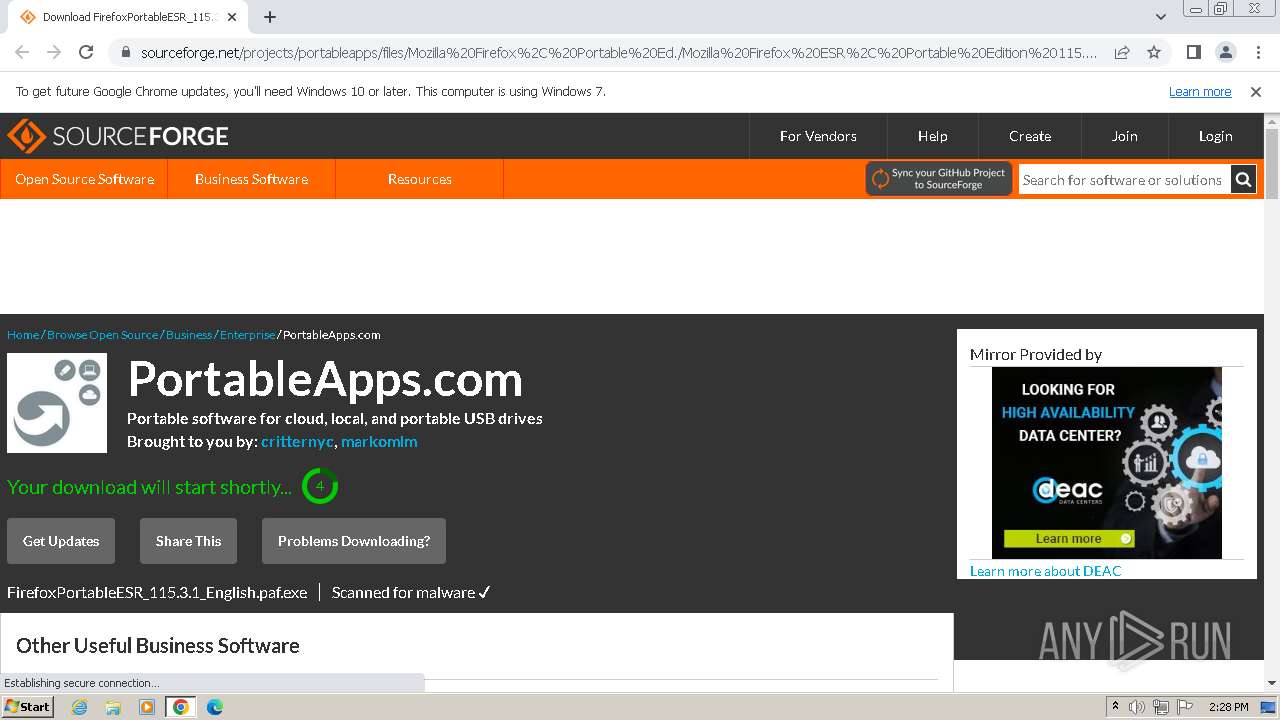
Task: Click the scrollbar down arrow
Action: (x=1272, y=683)
